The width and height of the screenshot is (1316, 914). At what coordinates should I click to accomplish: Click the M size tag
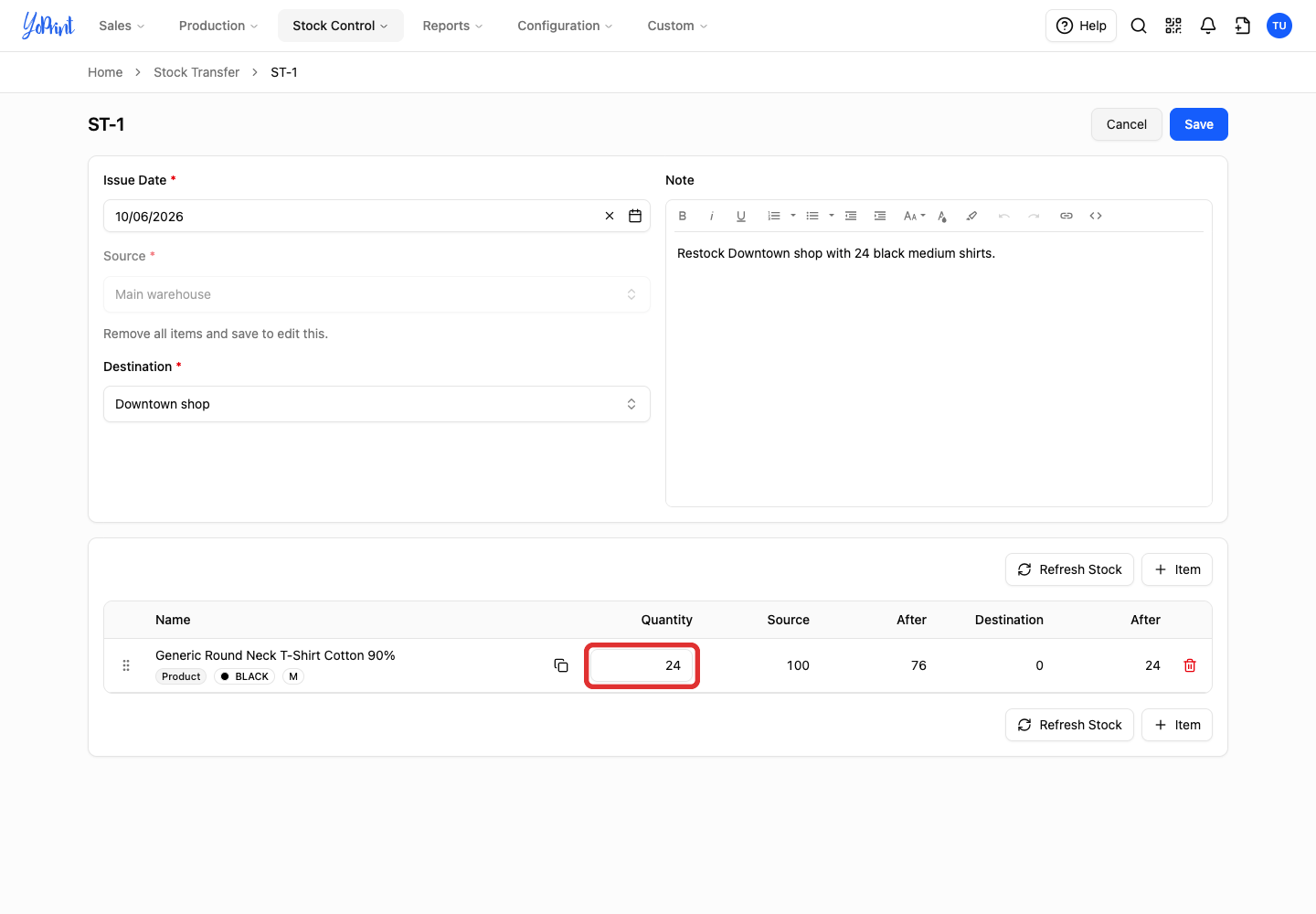click(293, 676)
